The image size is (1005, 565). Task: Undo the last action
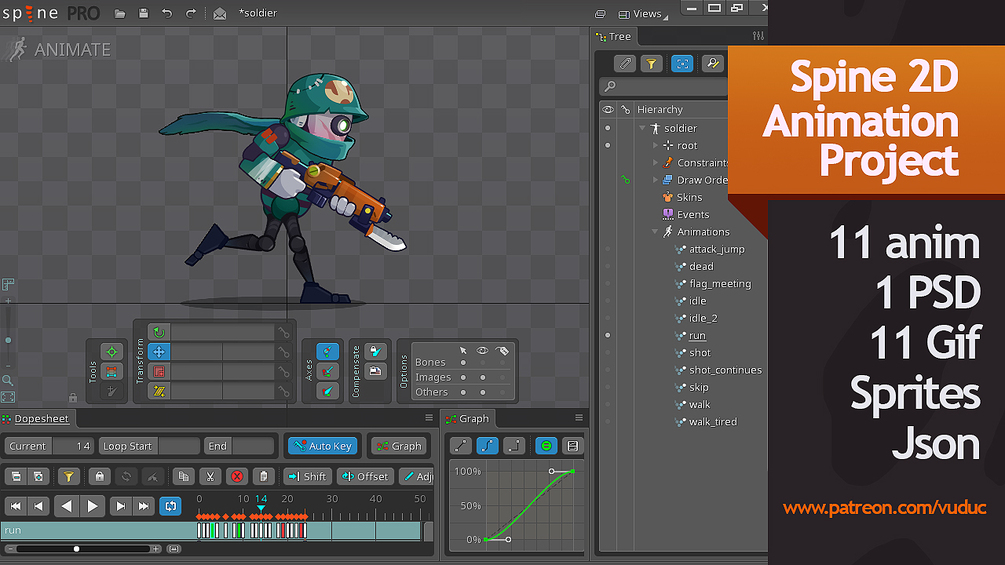point(167,13)
